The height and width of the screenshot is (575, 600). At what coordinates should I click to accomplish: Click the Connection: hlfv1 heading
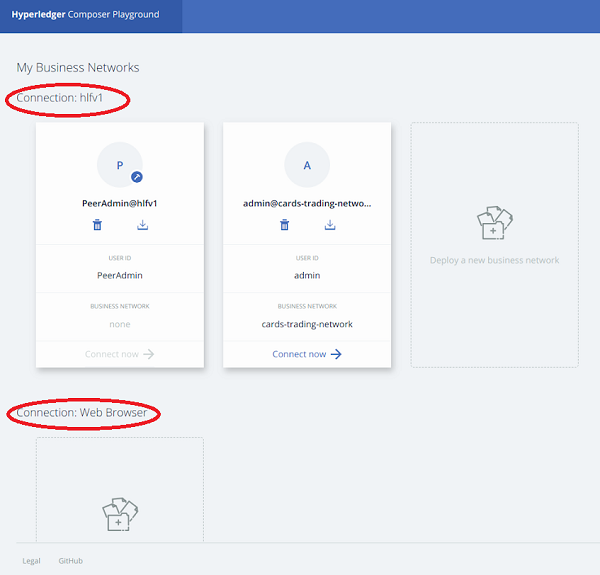[x=60, y=98]
